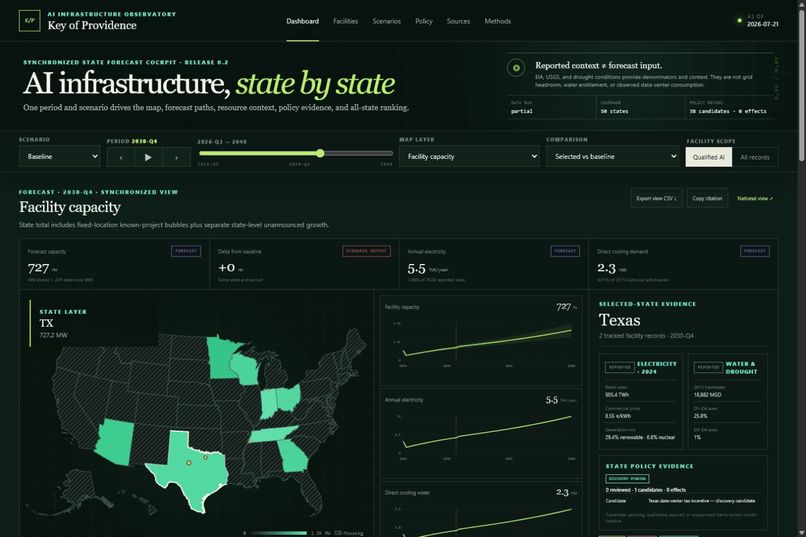Click the K/P logo icon
The height and width of the screenshot is (537, 806).
pos(29,21)
